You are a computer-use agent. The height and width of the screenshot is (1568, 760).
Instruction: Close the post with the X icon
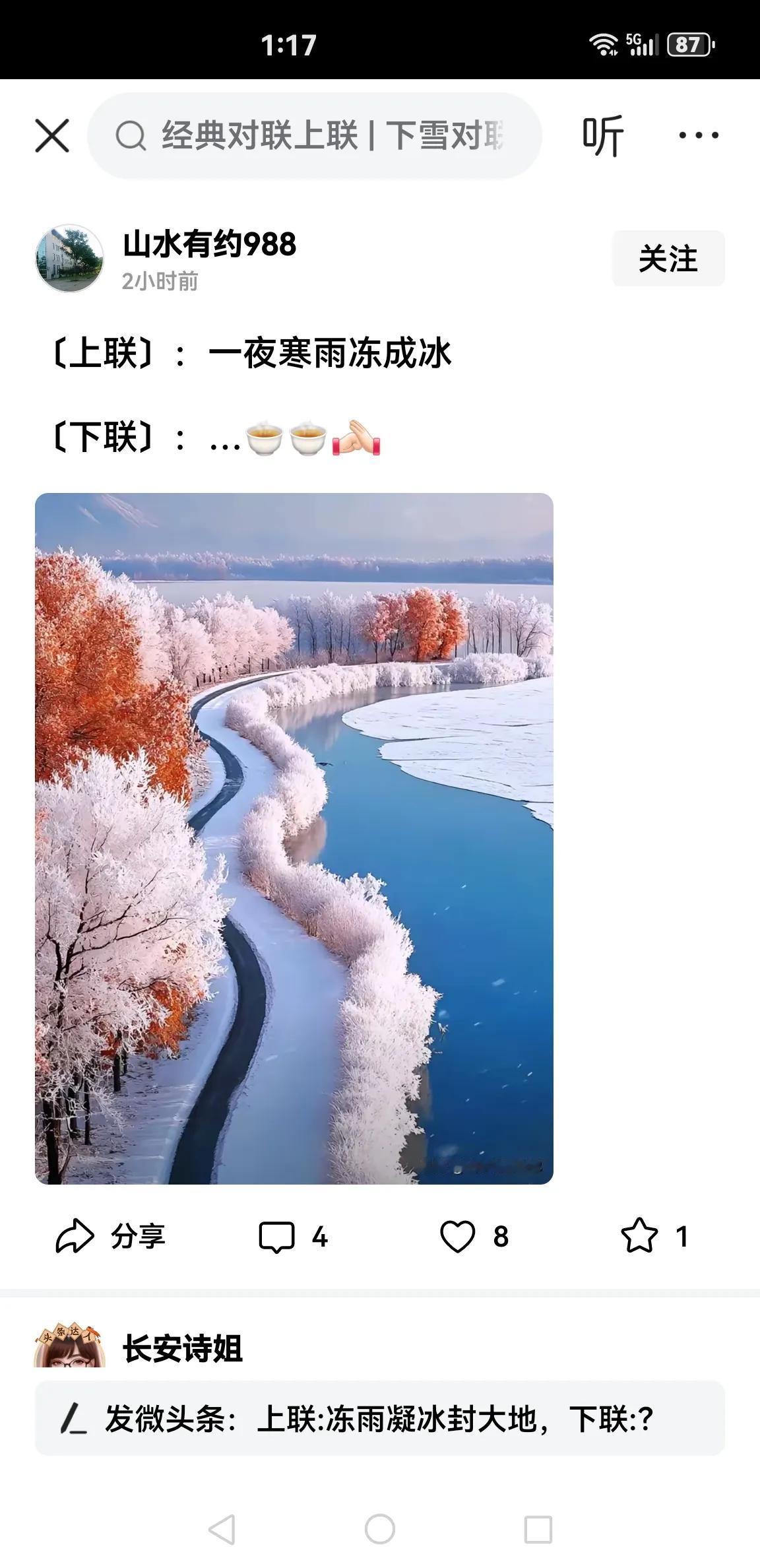[x=52, y=136]
